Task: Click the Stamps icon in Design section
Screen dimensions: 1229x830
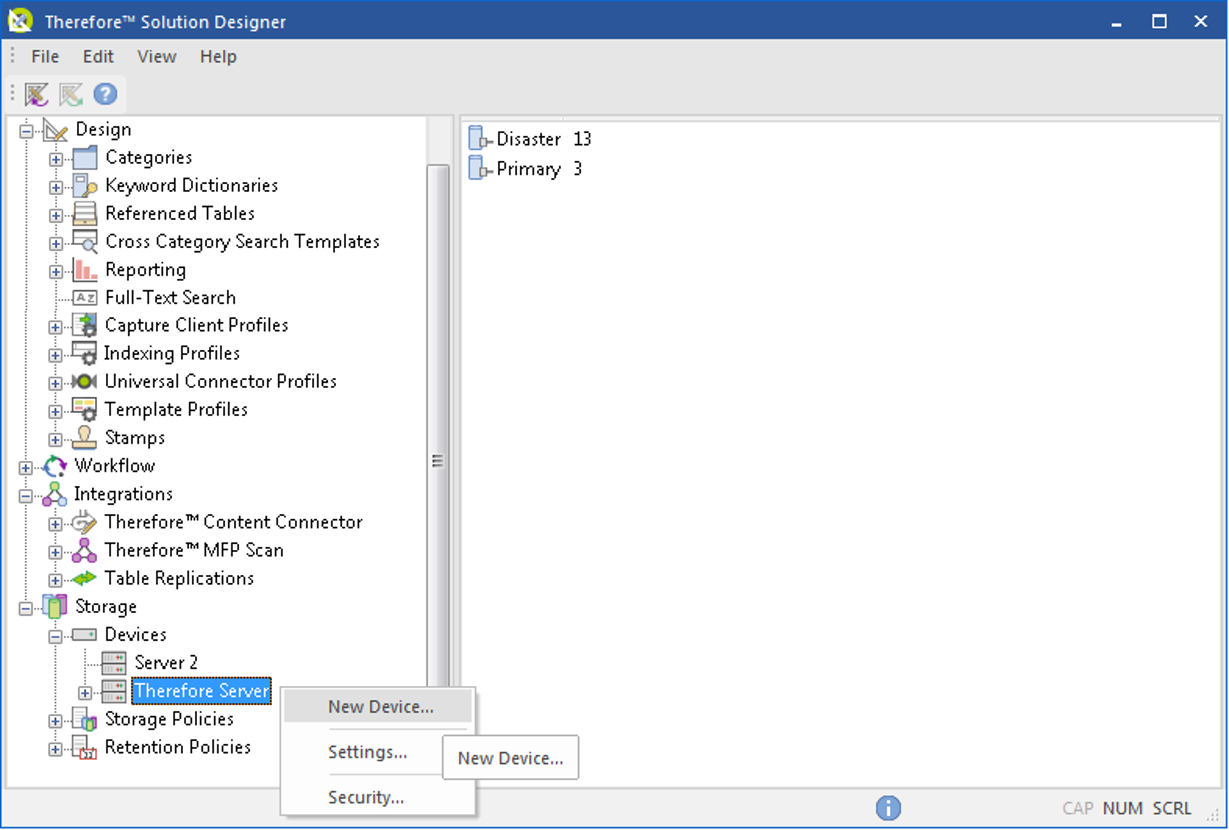Action: [85, 437]
